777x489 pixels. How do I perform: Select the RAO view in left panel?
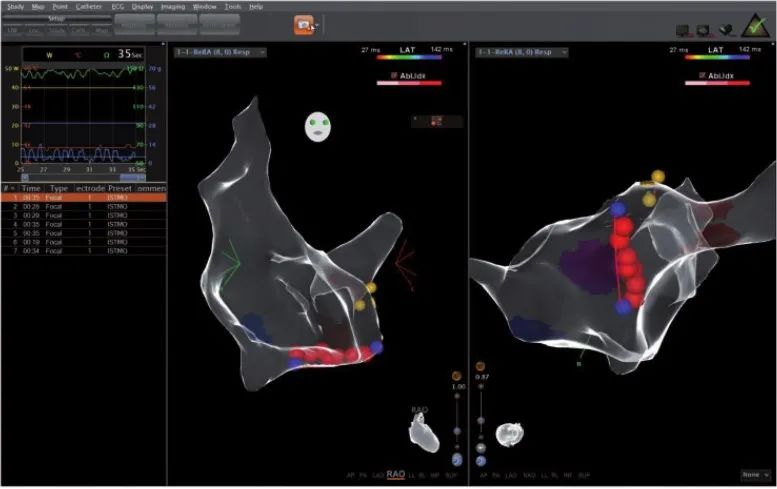coord(397,474)
